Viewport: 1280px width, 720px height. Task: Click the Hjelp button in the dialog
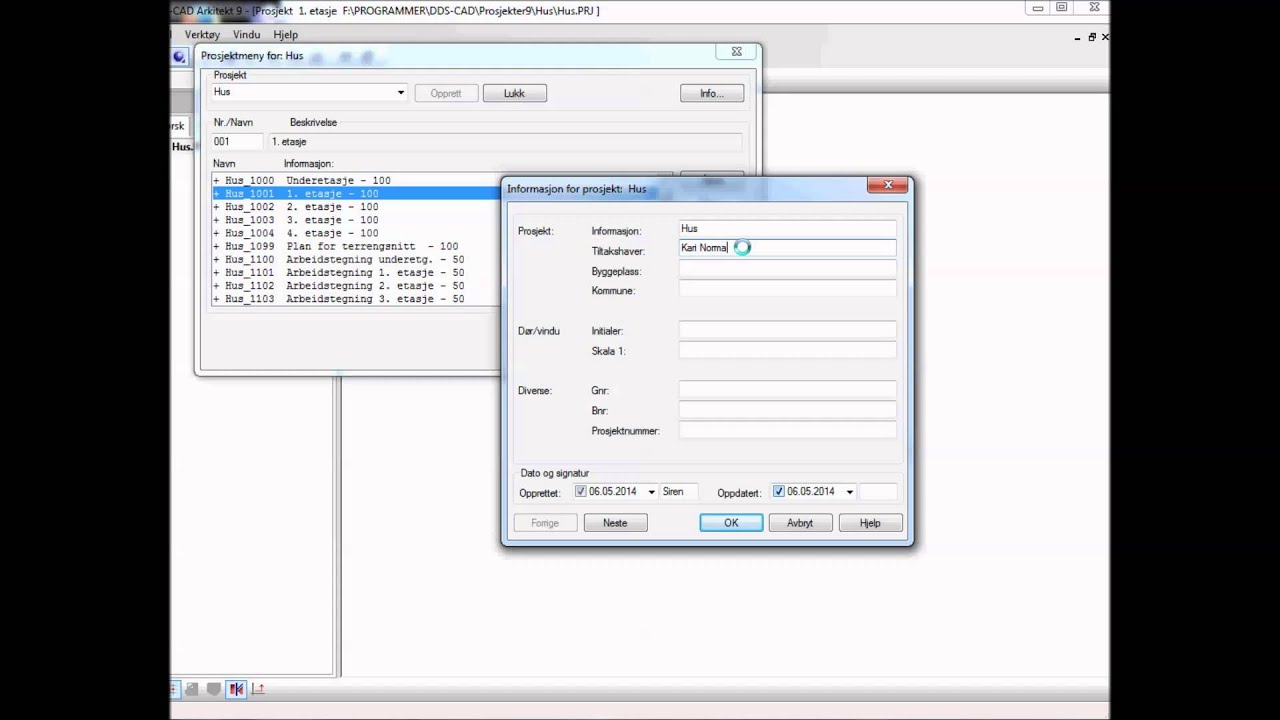click(x=870, y=523)
